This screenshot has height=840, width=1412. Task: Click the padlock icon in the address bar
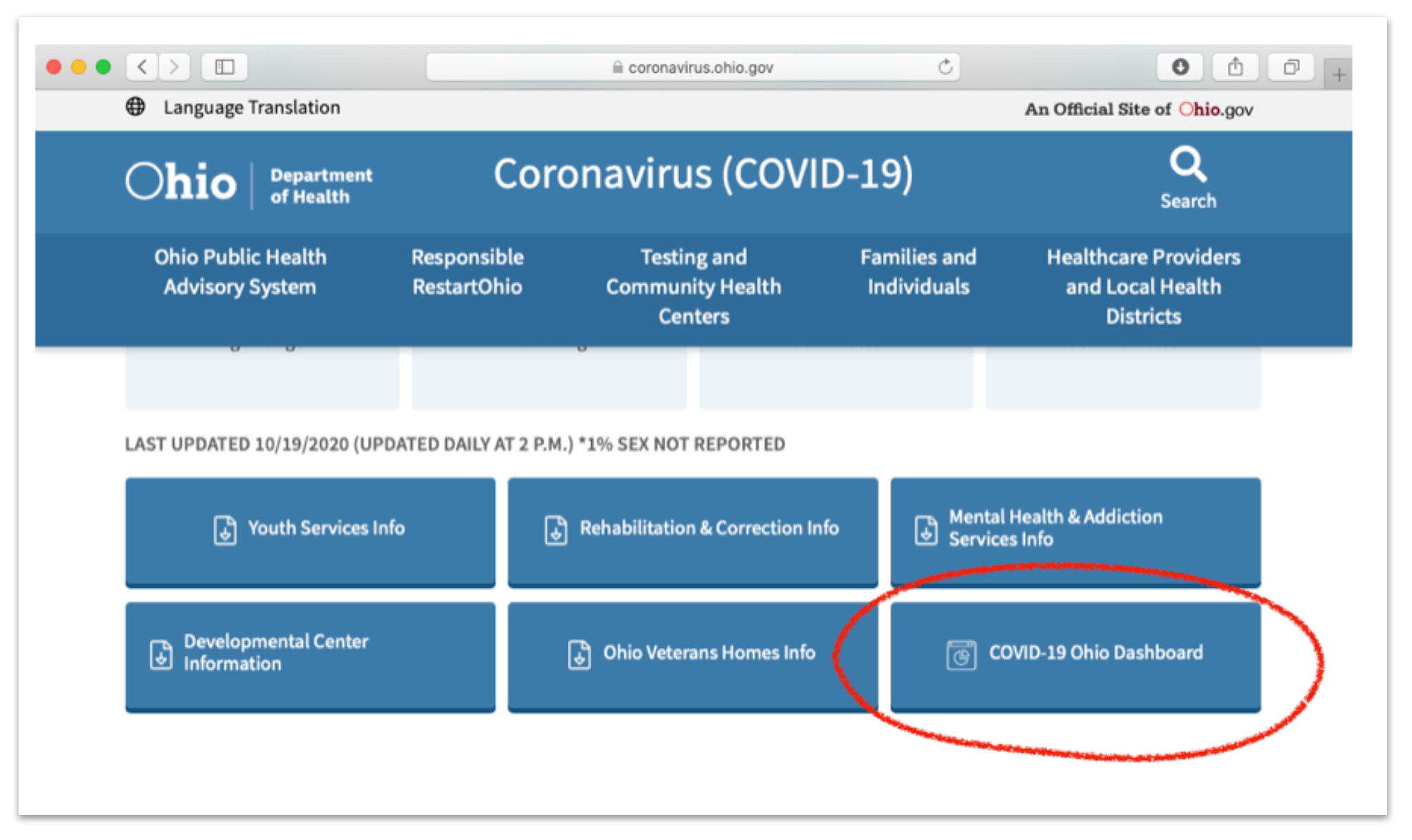[617, 67]
